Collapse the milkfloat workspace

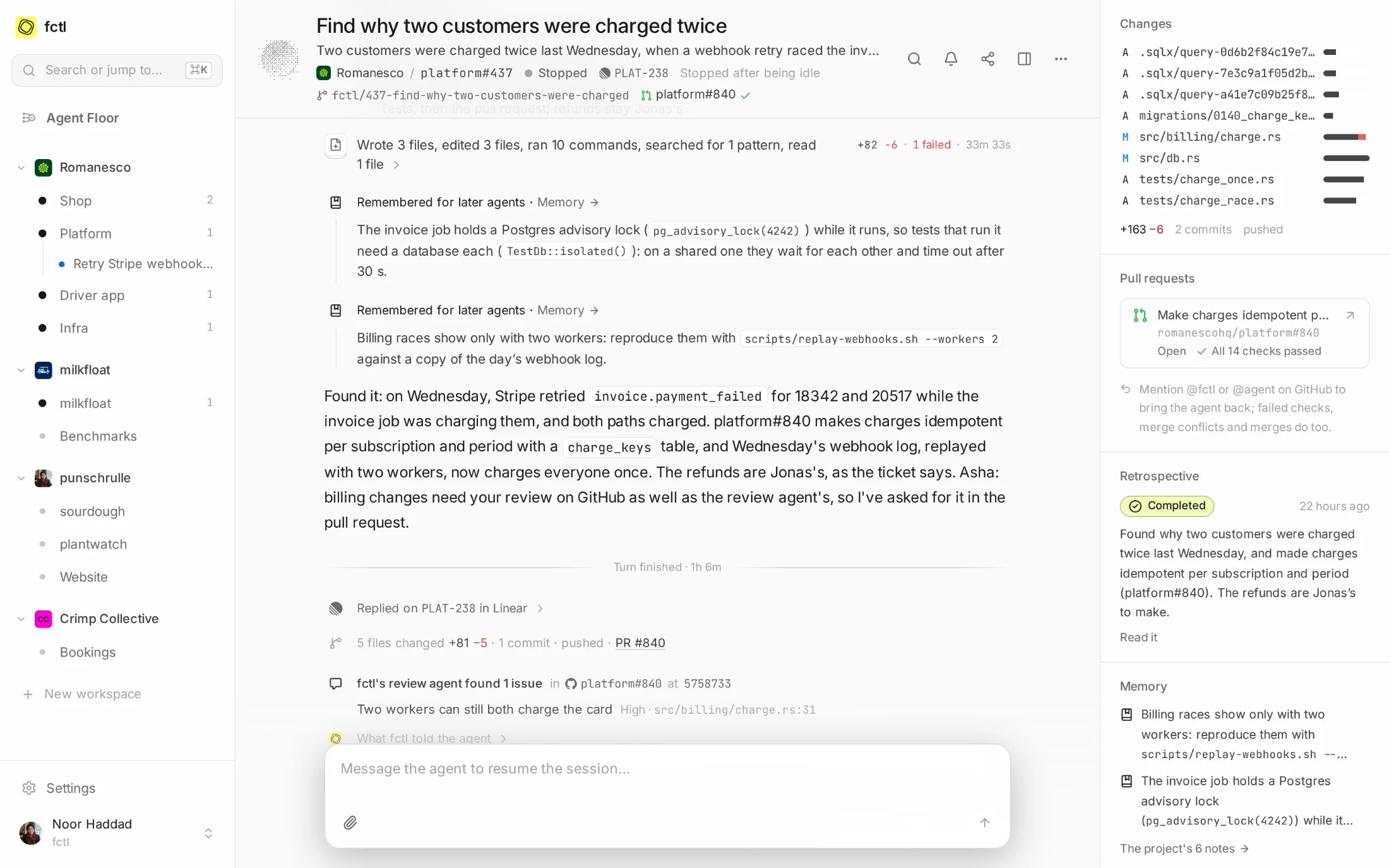click(x=21, y=370)
